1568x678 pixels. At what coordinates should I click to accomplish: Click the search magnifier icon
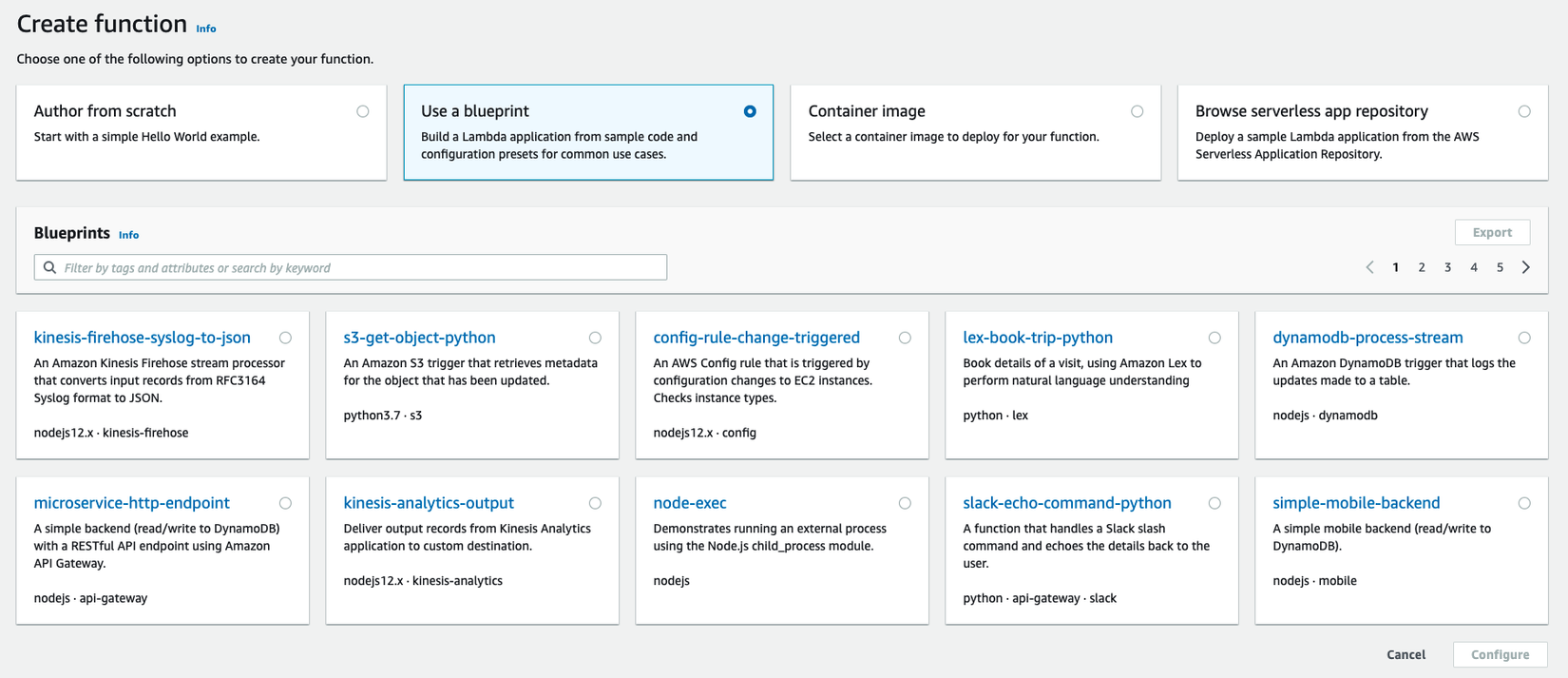pos(50,267)
